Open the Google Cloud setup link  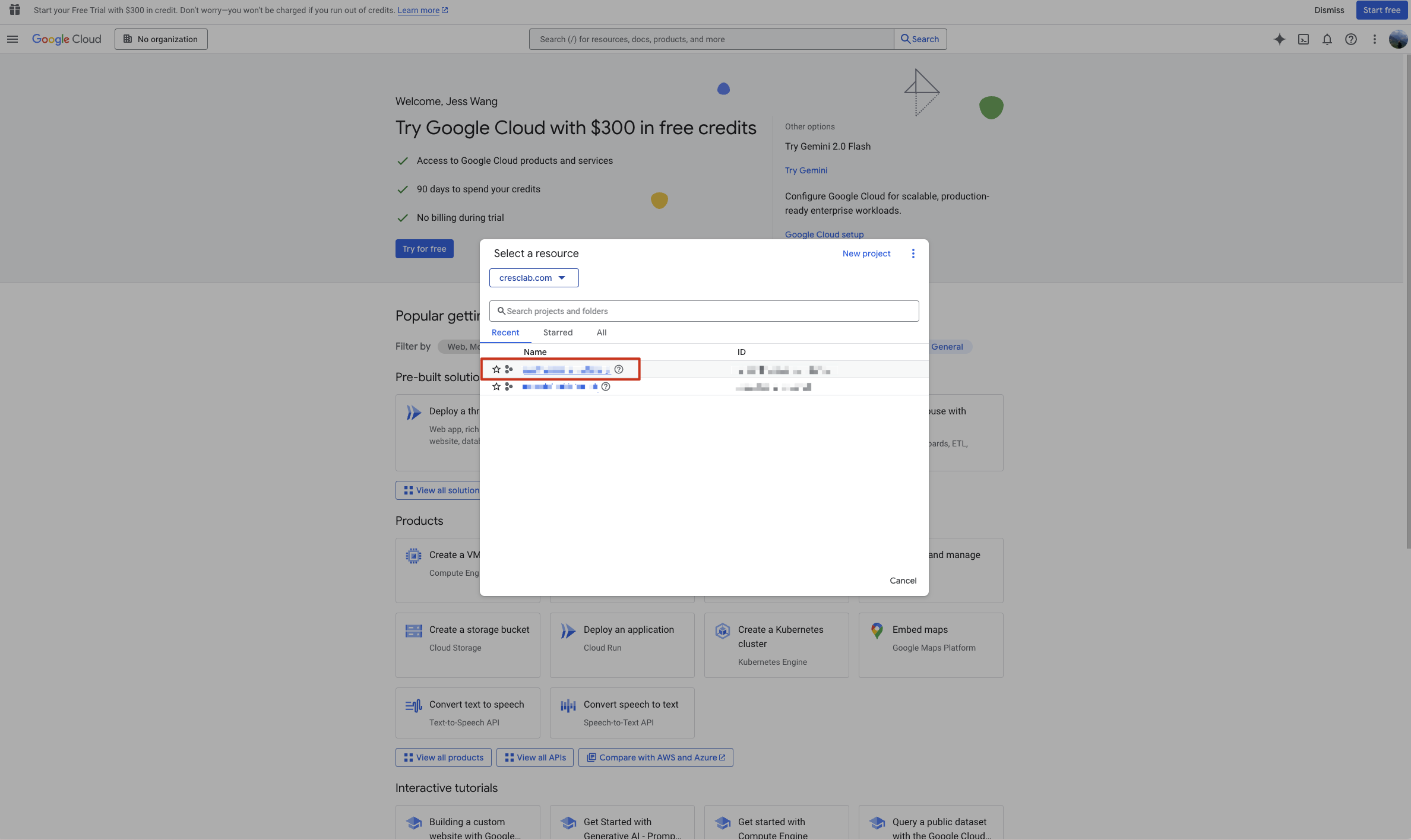[824, 234]
